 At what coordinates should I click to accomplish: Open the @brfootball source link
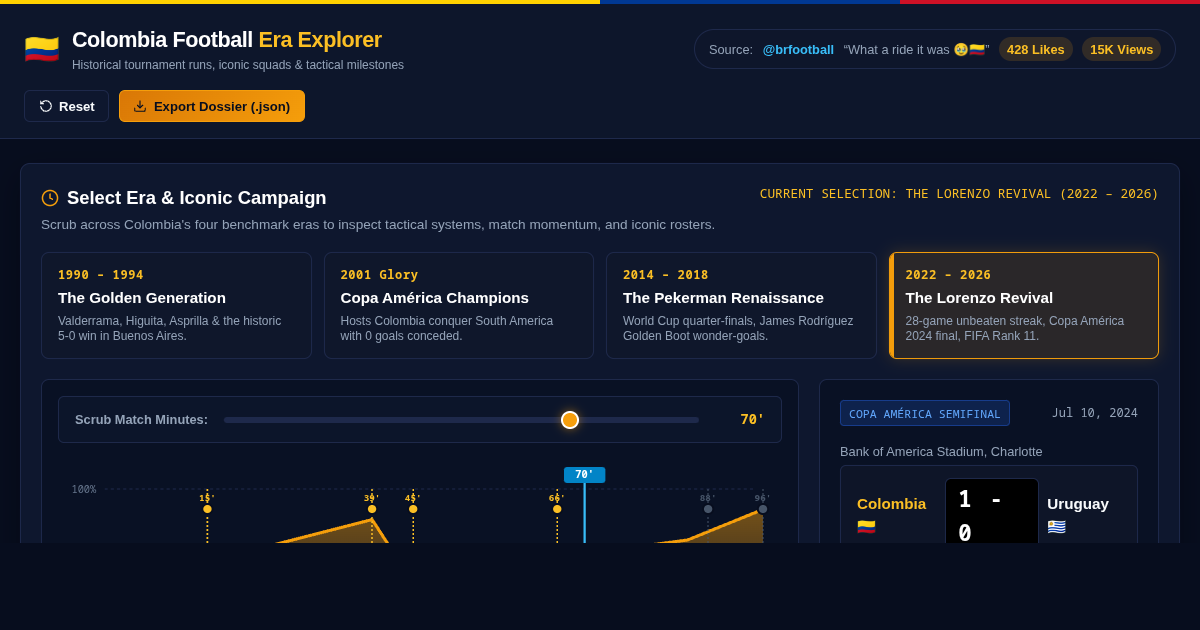point(798,49)
